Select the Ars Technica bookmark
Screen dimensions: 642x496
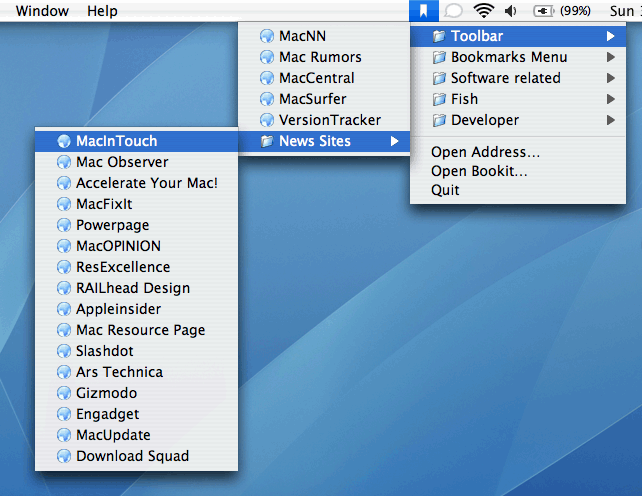click(x=136, y=372)
